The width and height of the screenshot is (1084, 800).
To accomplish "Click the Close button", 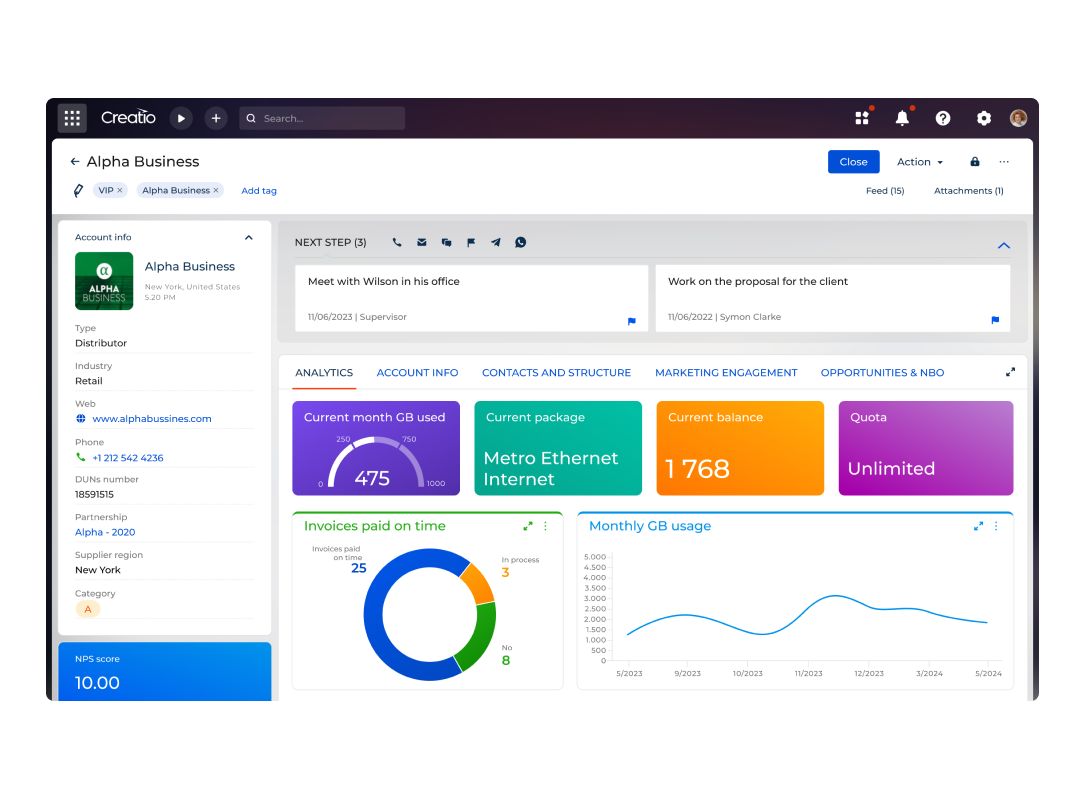I will pyautogui.click(x=853, y=161).
